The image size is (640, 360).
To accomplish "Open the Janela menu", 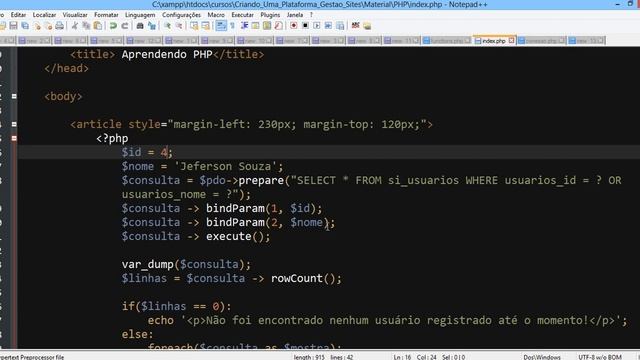I will coord(295,15).
